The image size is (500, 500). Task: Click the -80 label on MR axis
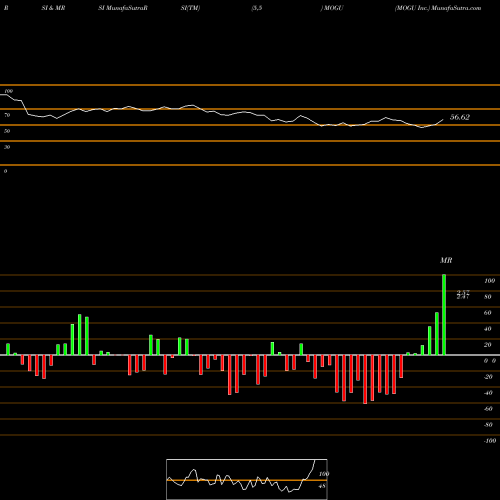(x=488, y=425)
